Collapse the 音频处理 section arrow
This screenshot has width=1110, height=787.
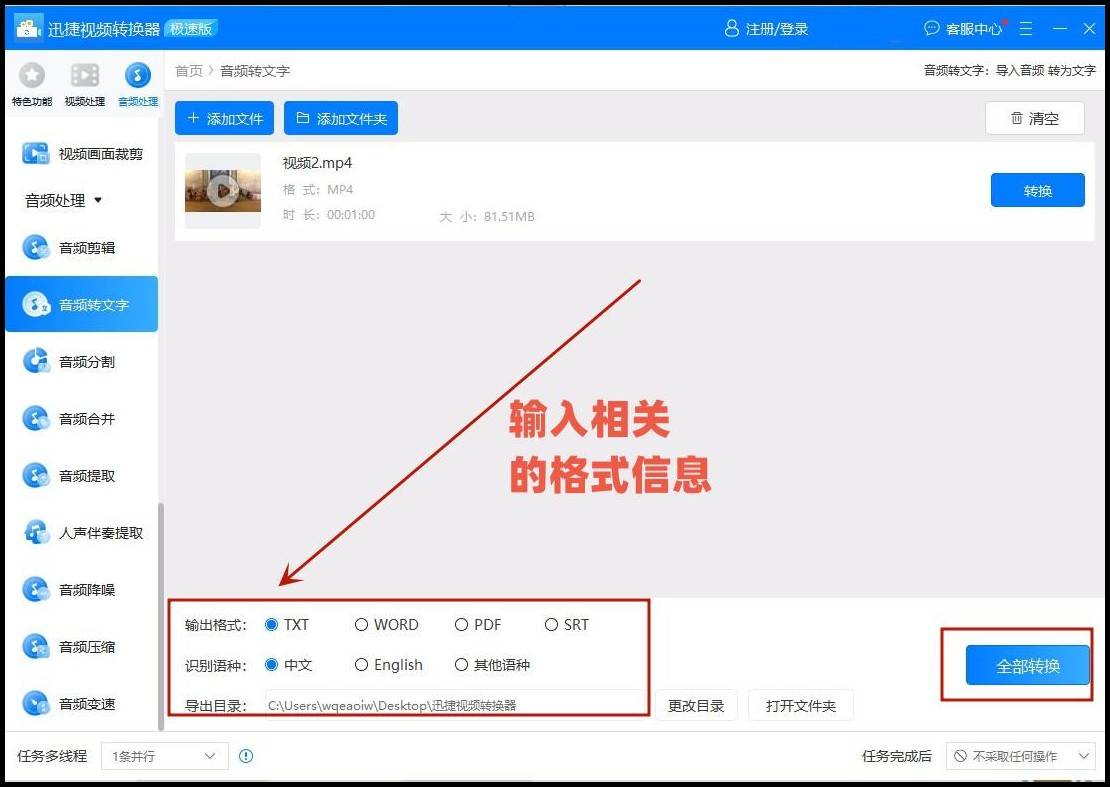pos(98,200)
